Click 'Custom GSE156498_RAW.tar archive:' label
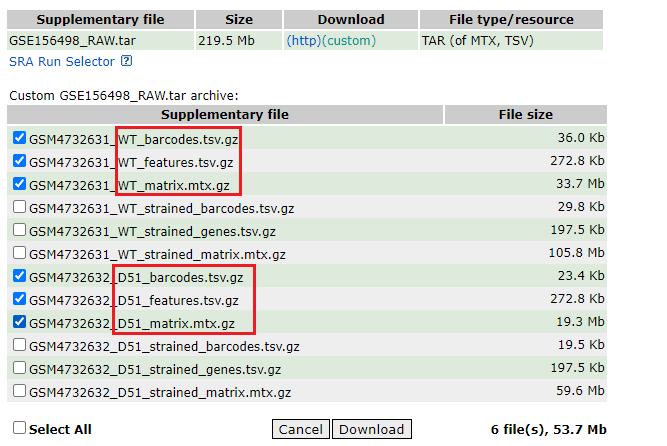The height and width of the screenshot is (446, 667). [x=124, y=96]
